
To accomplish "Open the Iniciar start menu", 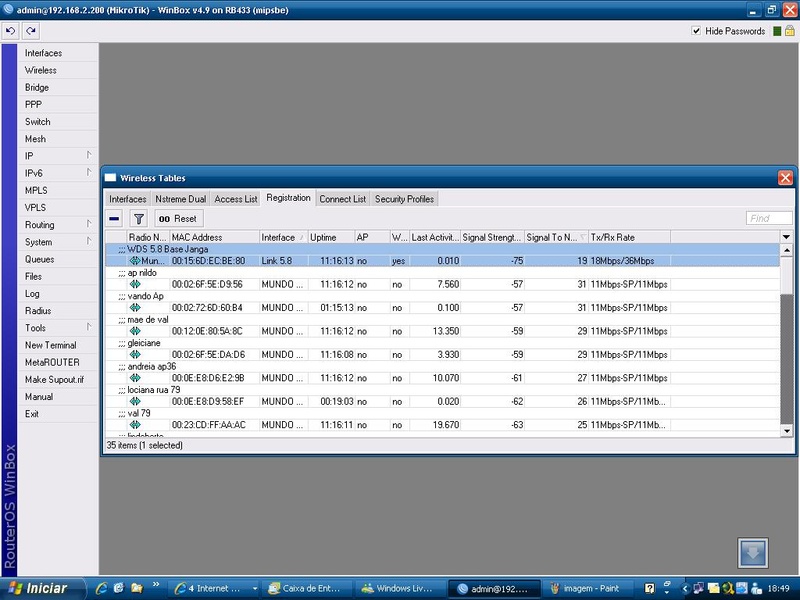I will tap(41, 588).
